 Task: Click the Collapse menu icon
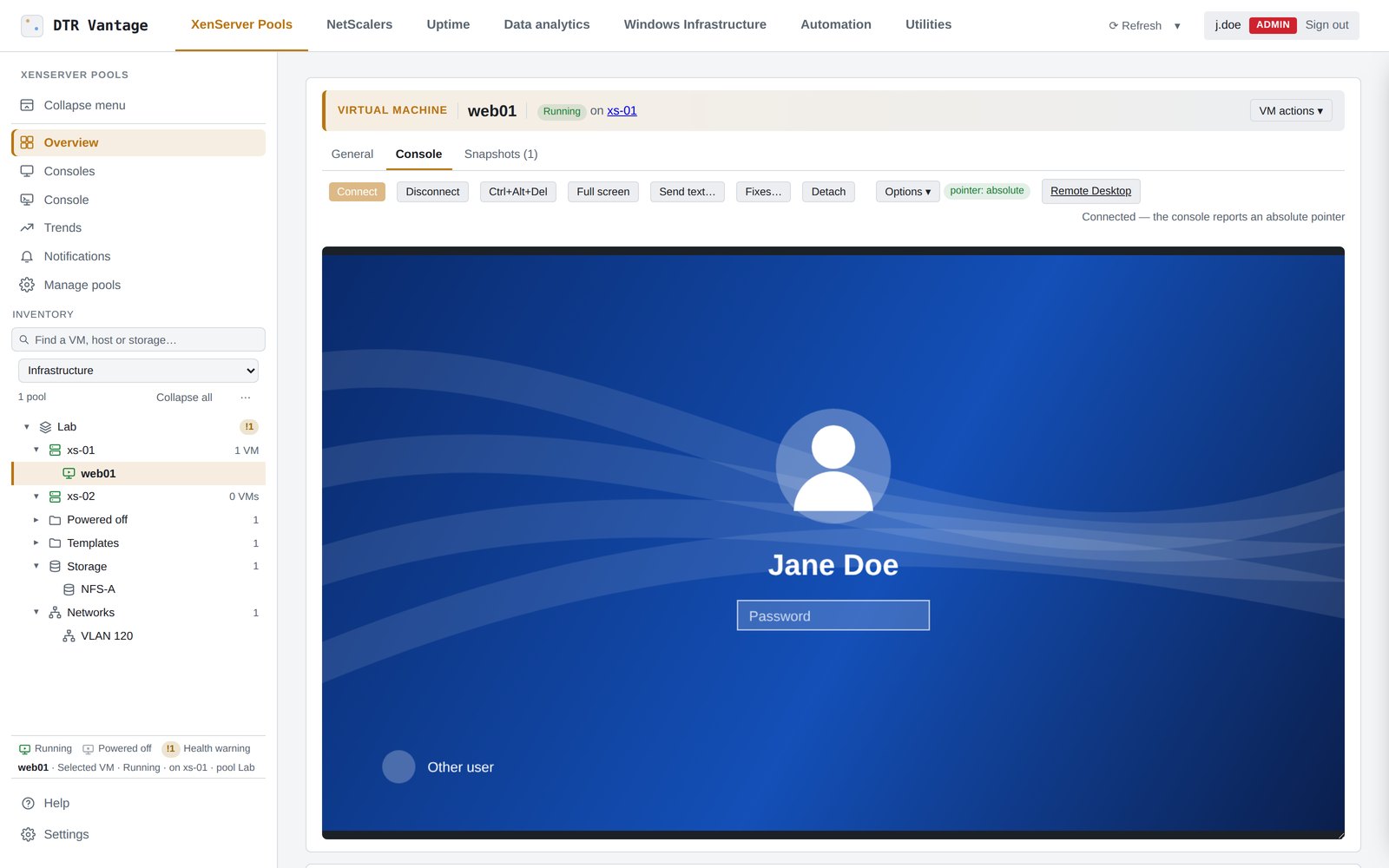point(27,105)
